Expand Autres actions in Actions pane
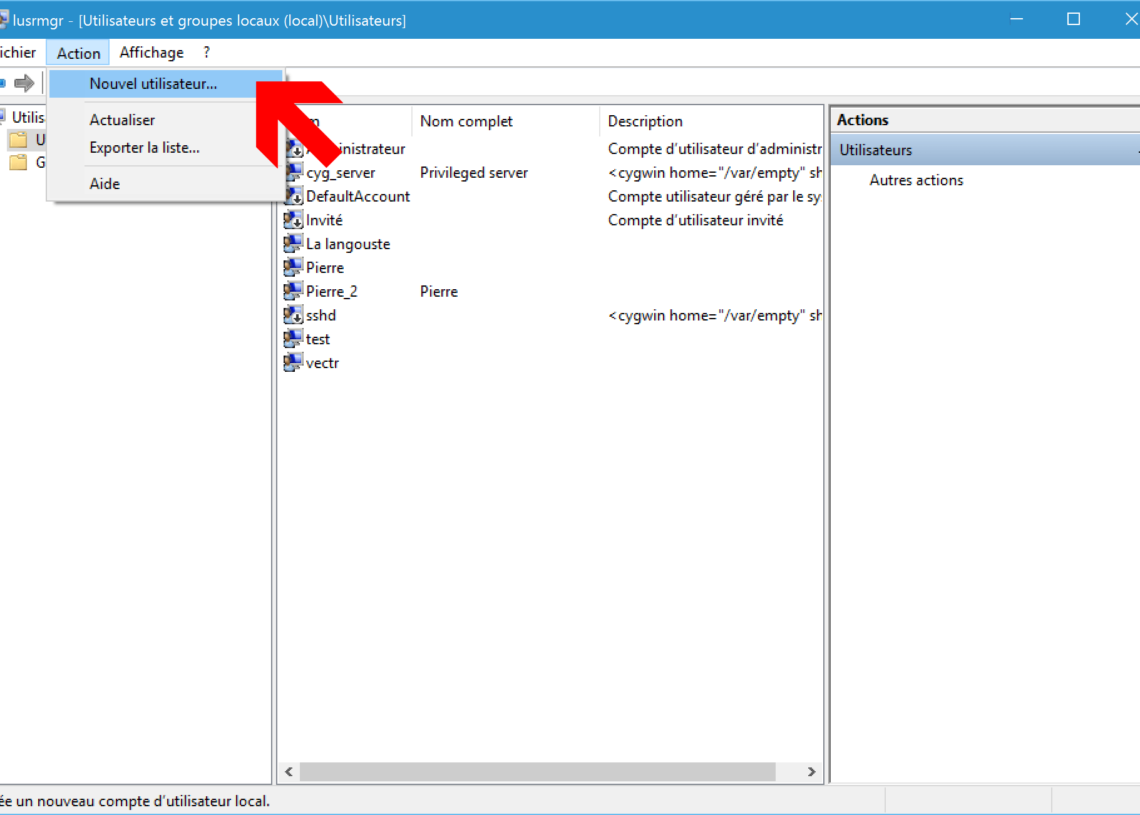This screenshot has width=1140, height=815. (916, 181)
